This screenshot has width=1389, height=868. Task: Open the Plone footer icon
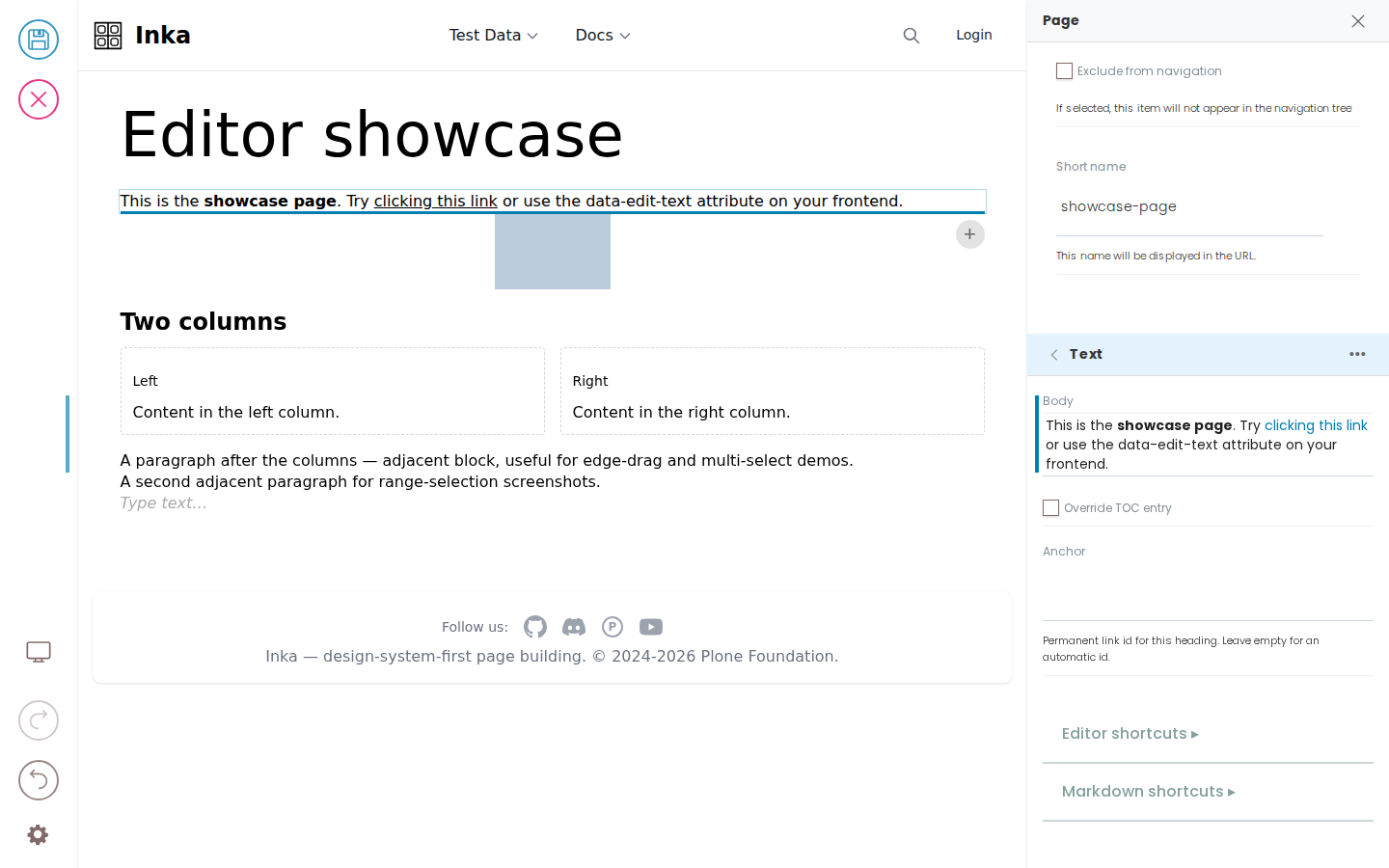613,627
